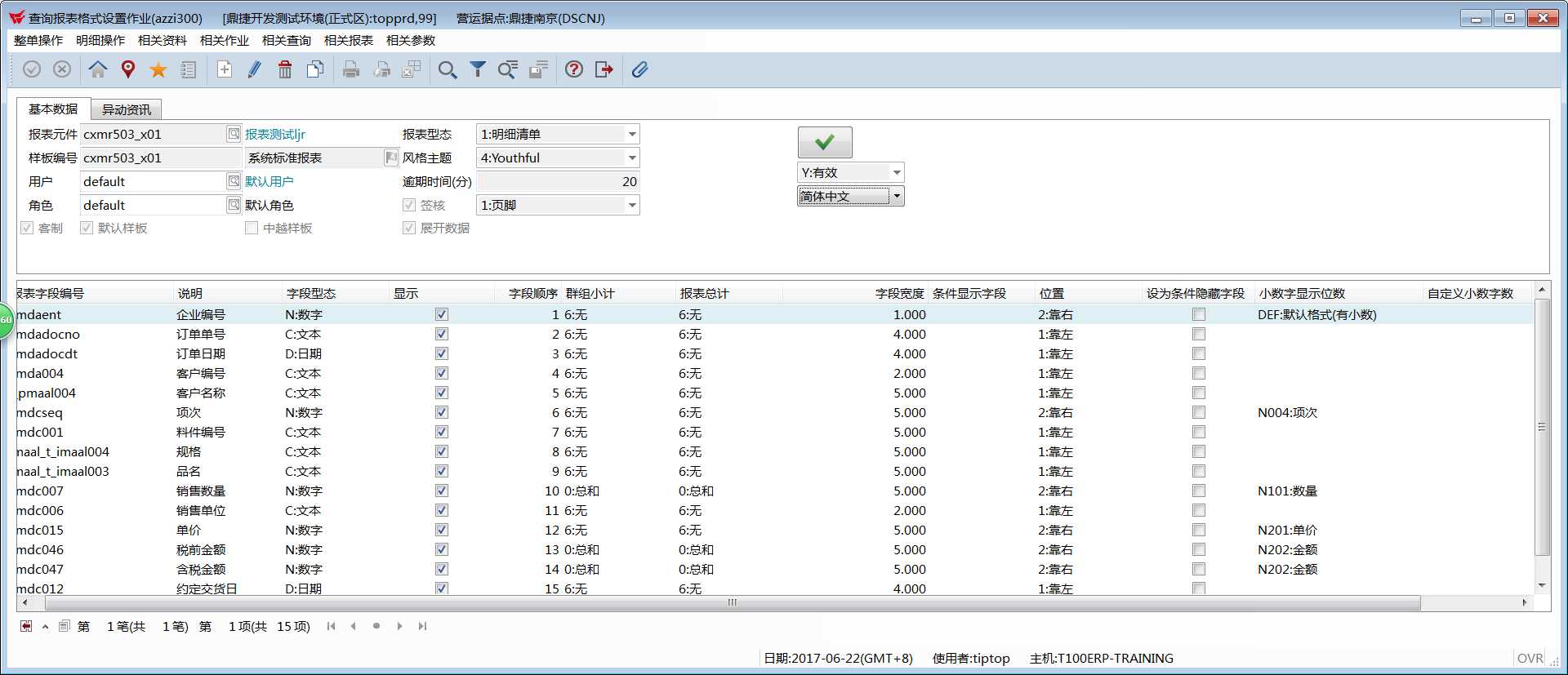Image resolution: width=1568 pixels, height=675 pixels.
Task: Click the red location pin icon
Action: point(128,70)
